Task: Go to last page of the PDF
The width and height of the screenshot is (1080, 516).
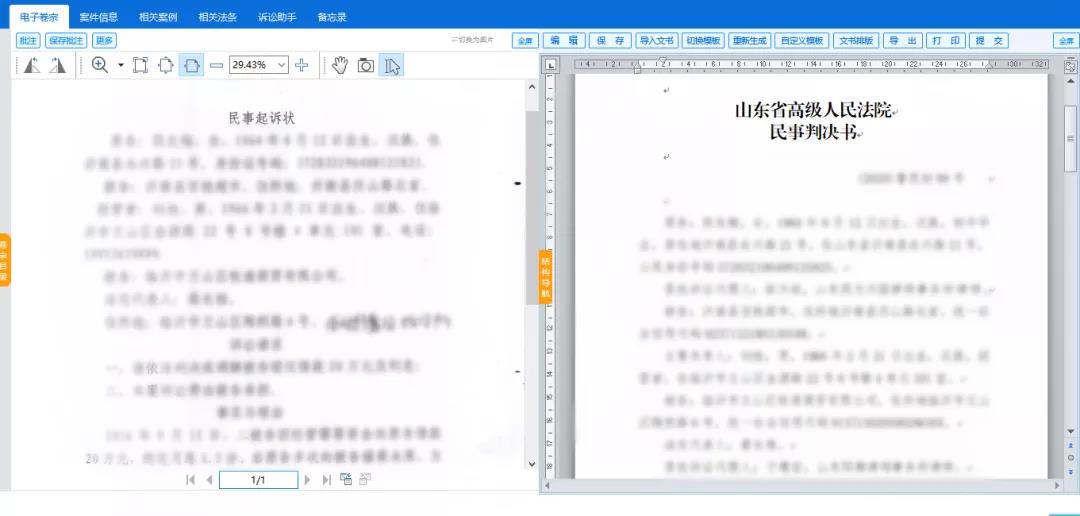Action: pyautogui.click(x=326, y=480)
